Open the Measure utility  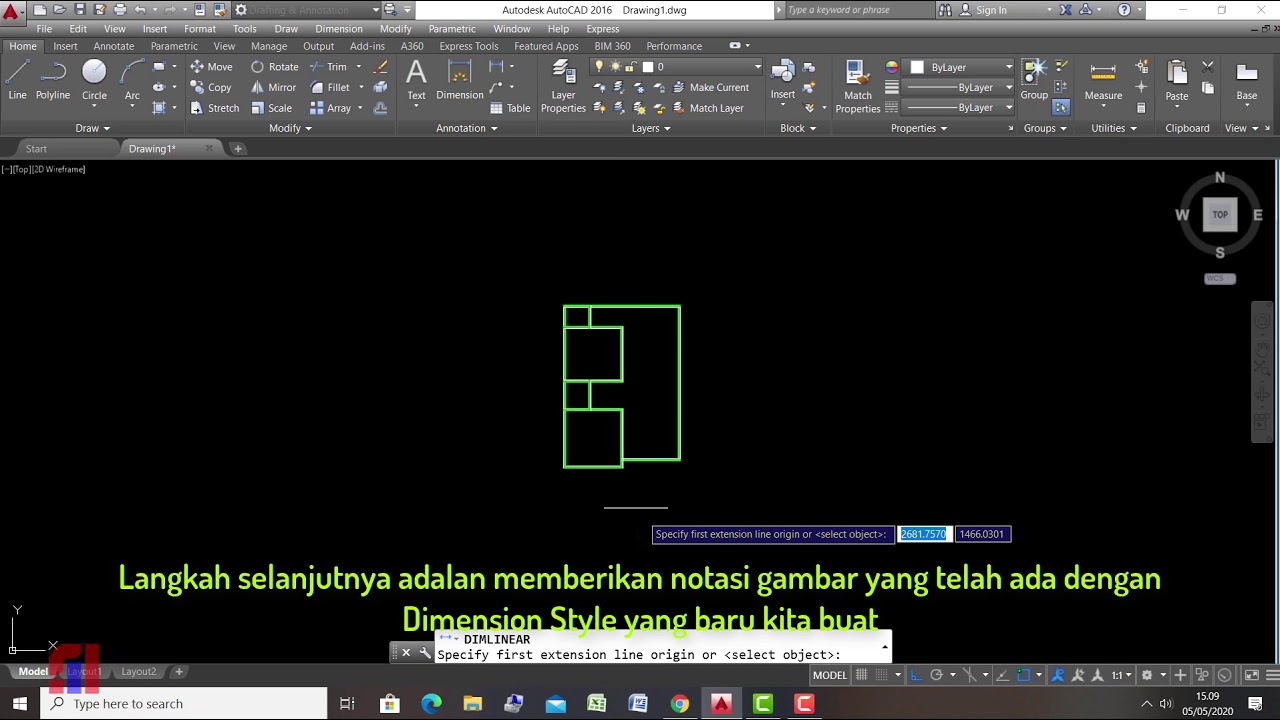point(1103,80)
